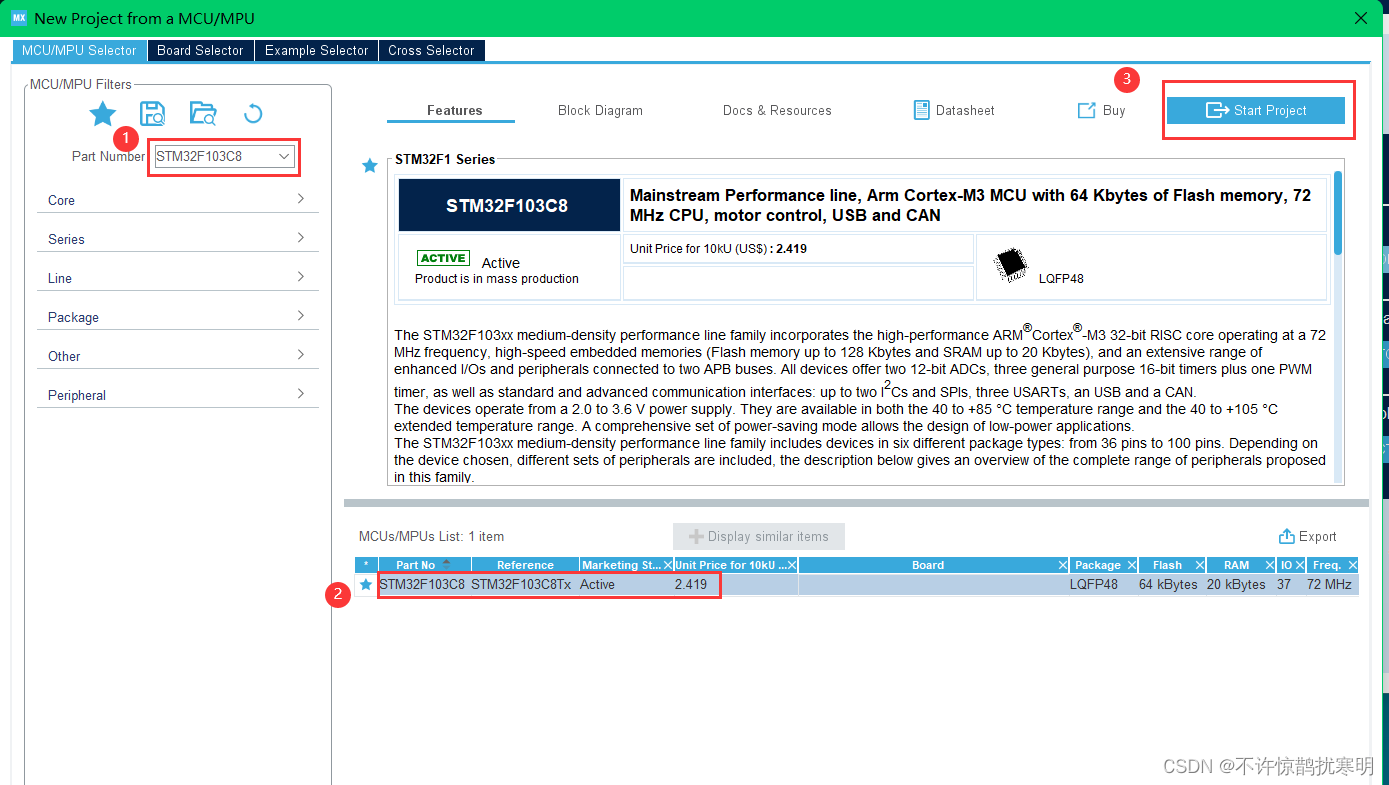Expand the Line filter section
This screenshot has width=1389, height=785.
tap(179, 278)
